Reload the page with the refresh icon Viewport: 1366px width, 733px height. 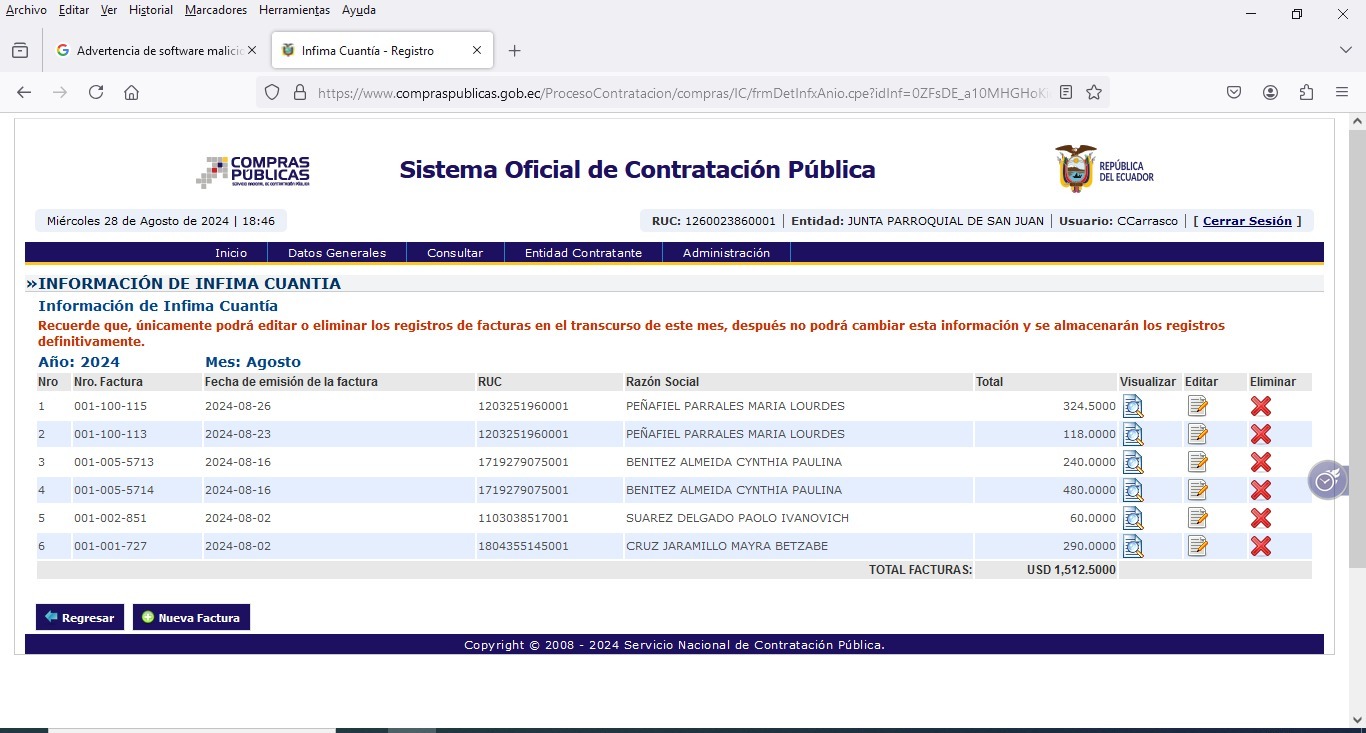pyautogui.click(x=96, y=92)
